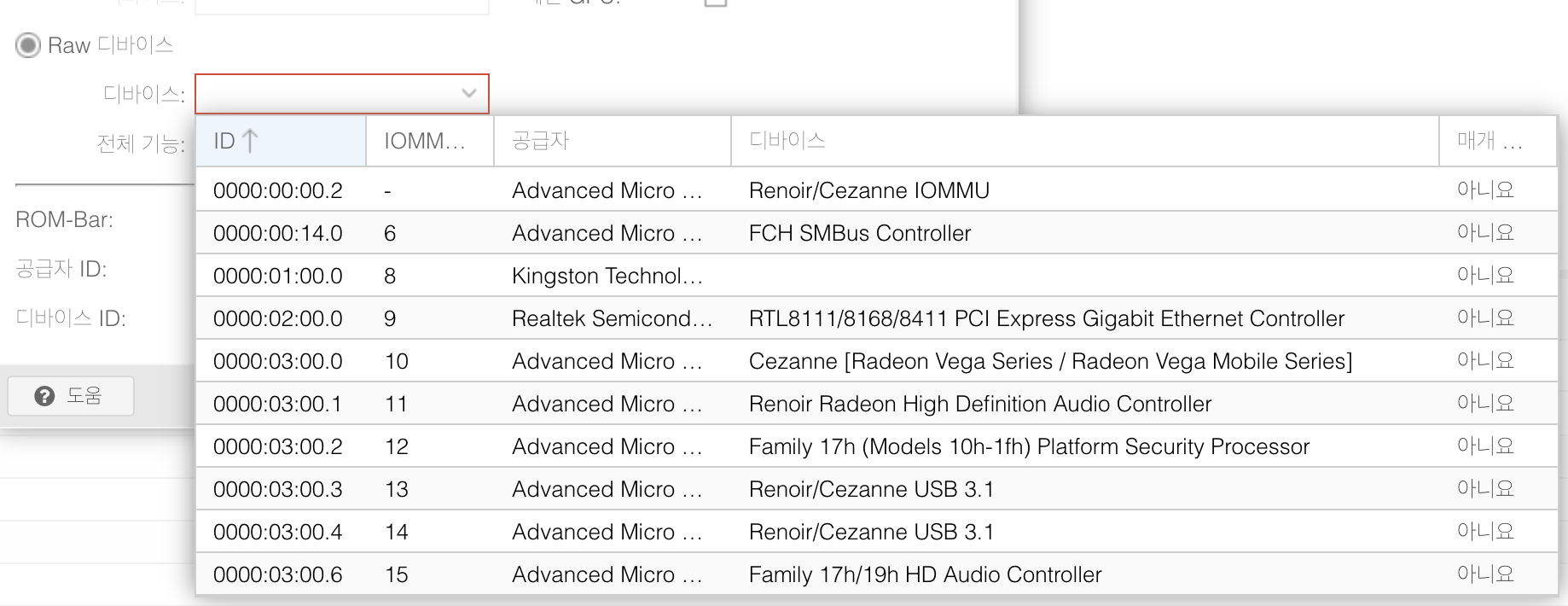1568x606 pixels.
Task: Select Renoir/Cezanne USB 3.1 at 0000:03:00.3
Action: 876,488
